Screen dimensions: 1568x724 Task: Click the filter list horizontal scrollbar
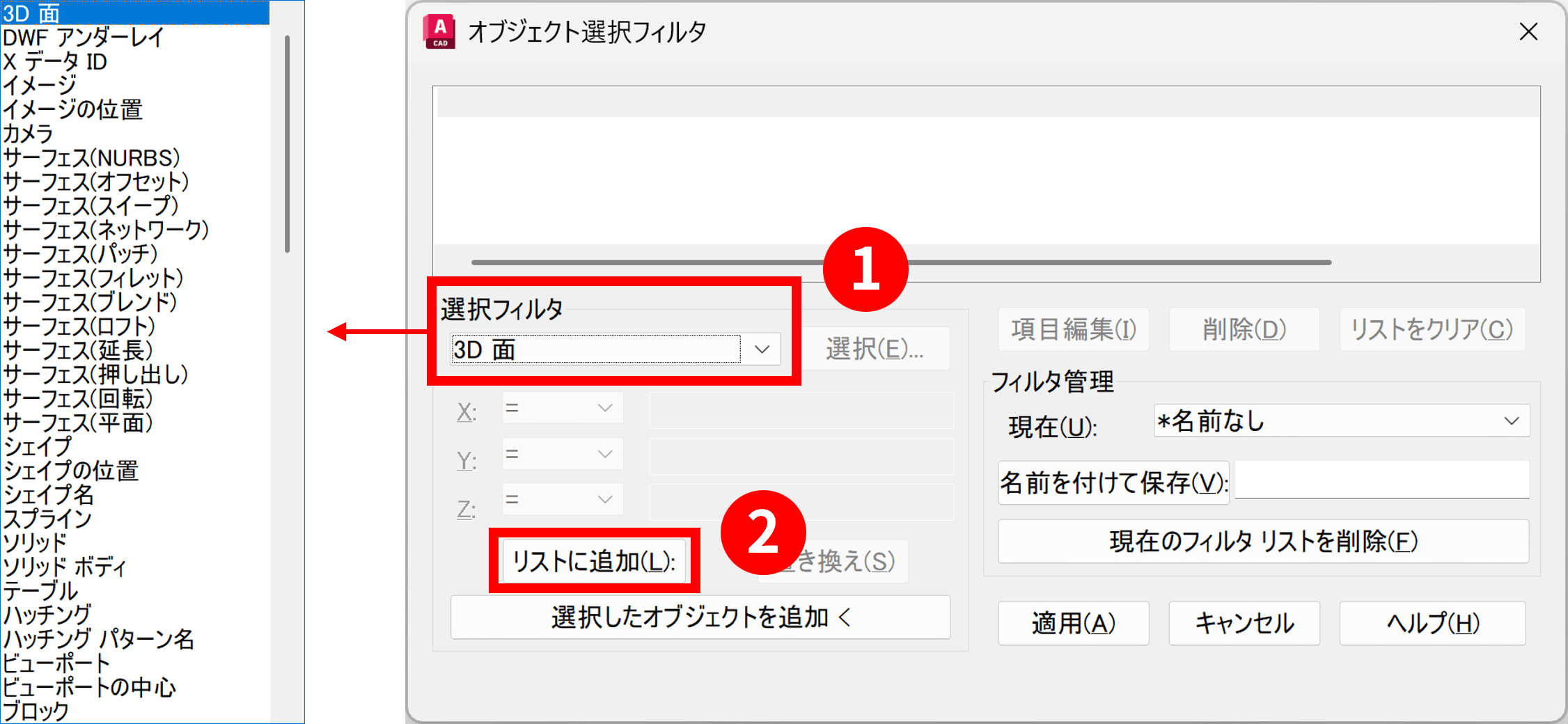[x=901, y=262]
